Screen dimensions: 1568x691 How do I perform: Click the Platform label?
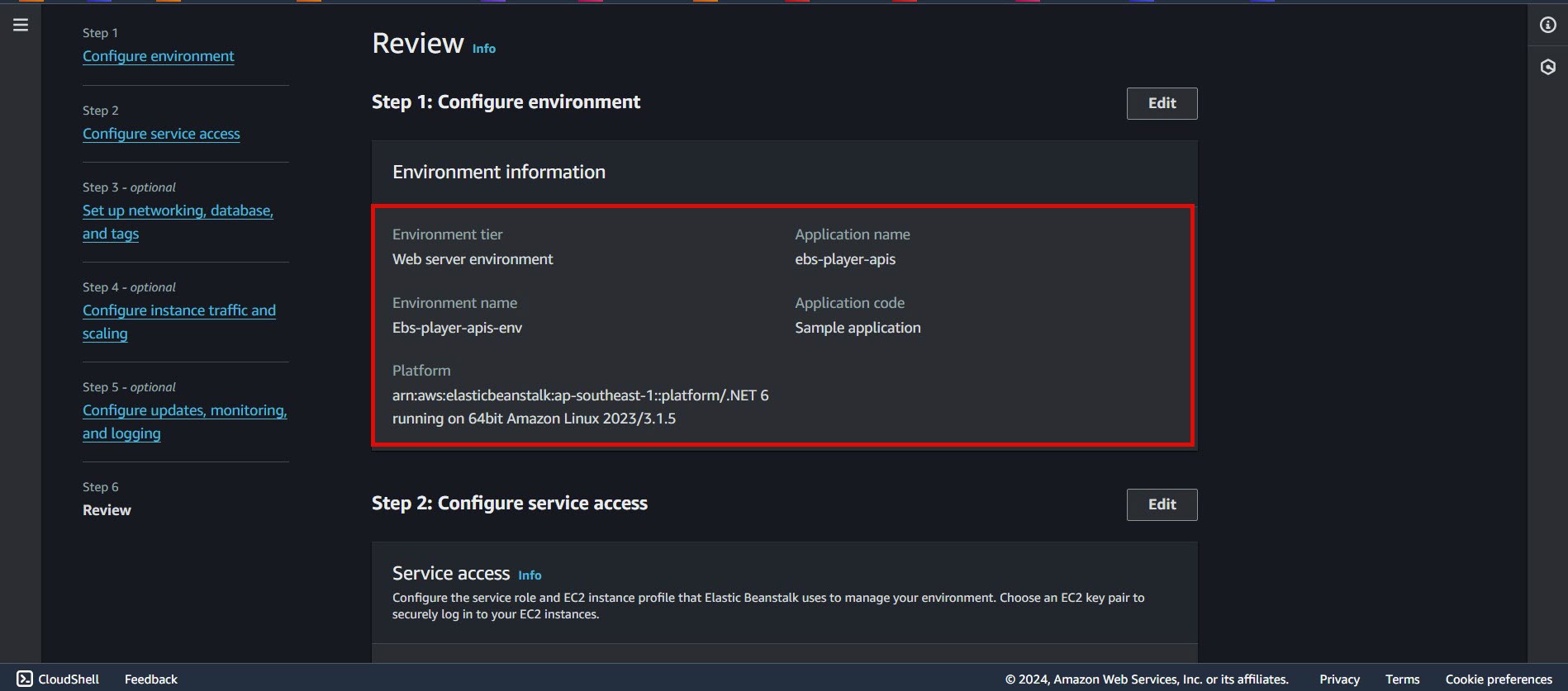(421, 371)
